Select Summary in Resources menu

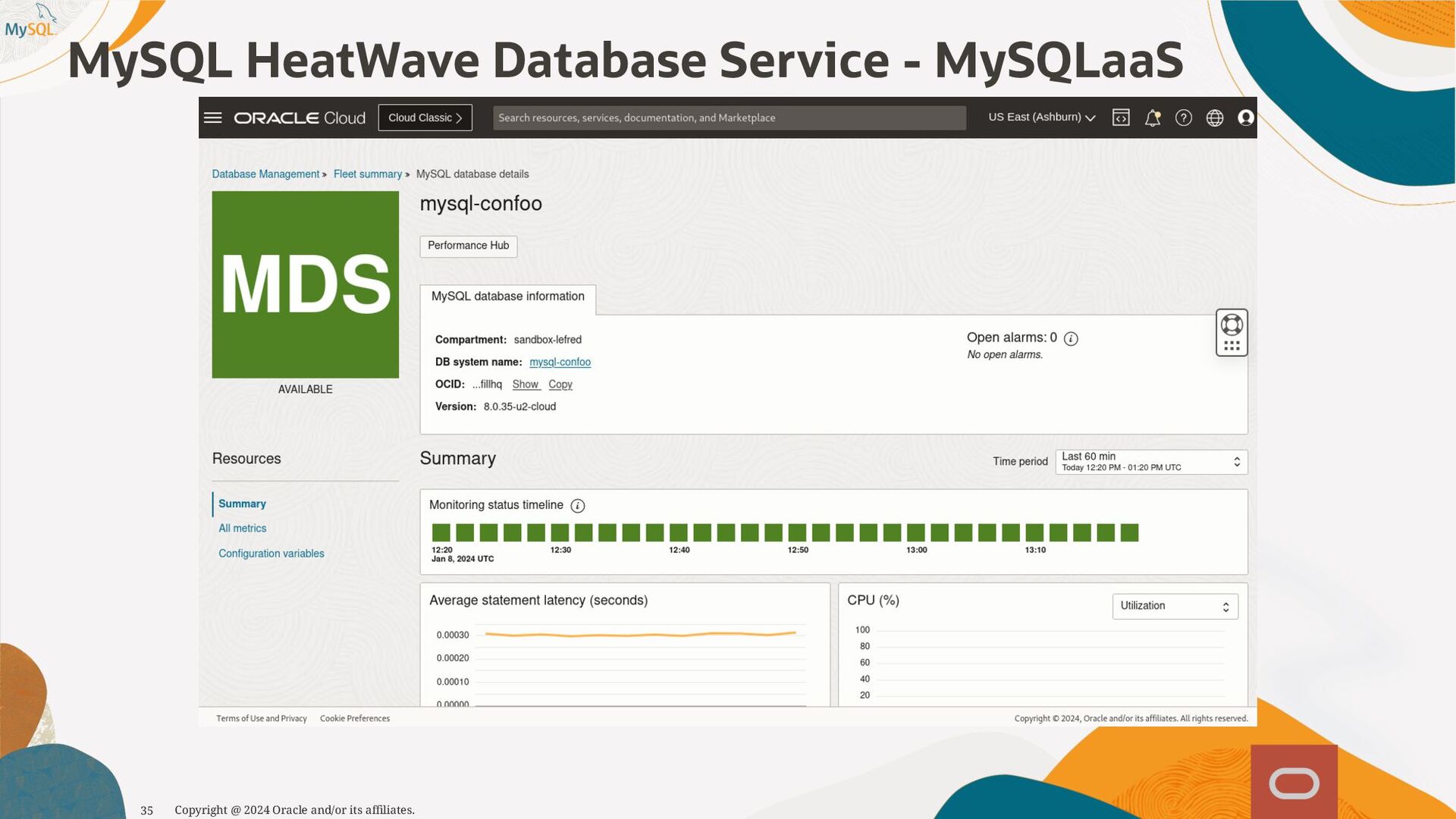[x=242, y=504]
